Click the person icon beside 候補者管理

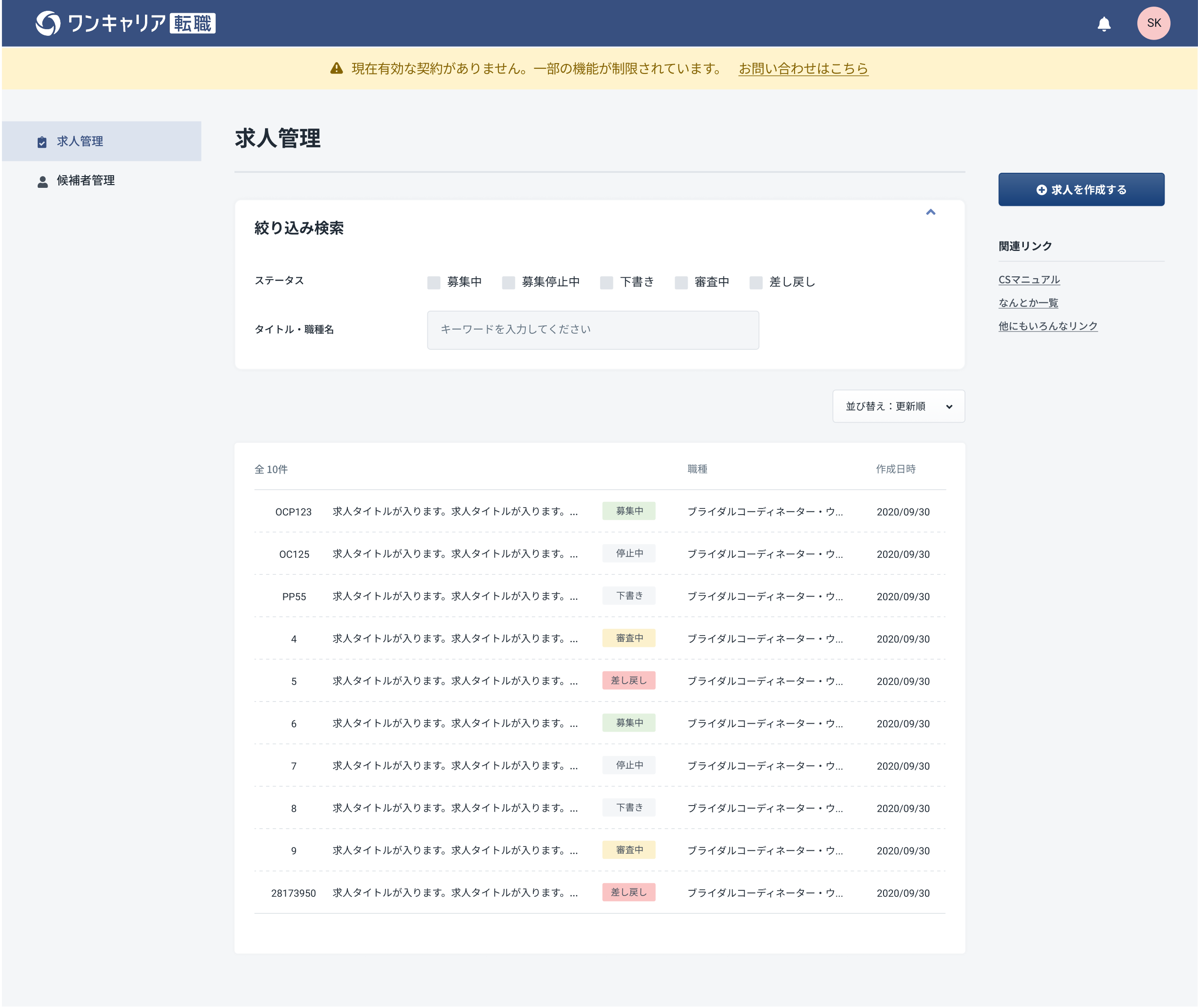42,182
